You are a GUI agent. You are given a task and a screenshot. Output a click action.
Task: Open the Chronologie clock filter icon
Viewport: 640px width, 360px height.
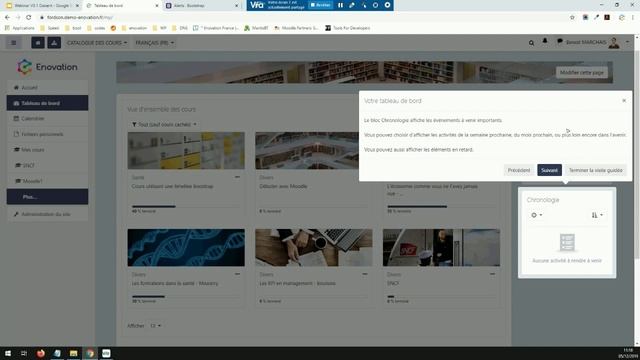coord(536,215)
